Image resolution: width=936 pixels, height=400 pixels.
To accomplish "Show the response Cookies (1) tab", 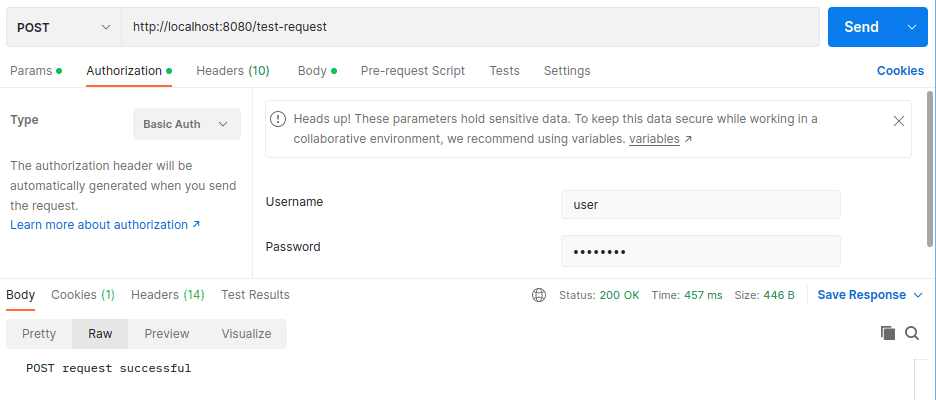I will (x=82, y=295).
